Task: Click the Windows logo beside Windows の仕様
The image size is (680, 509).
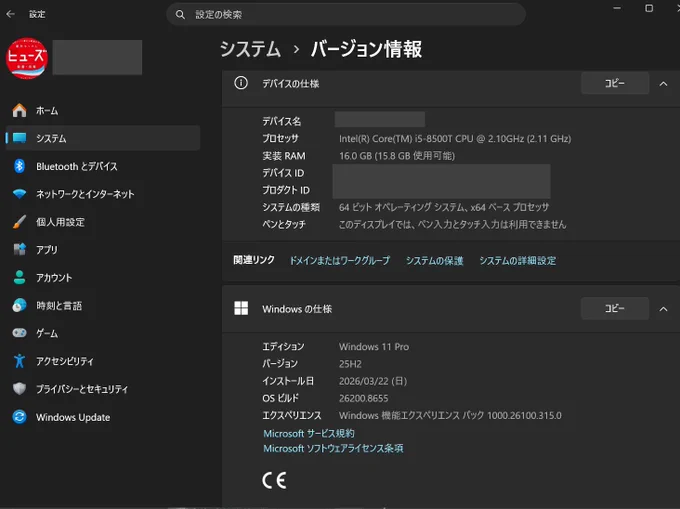Action: tap(241, 308)
